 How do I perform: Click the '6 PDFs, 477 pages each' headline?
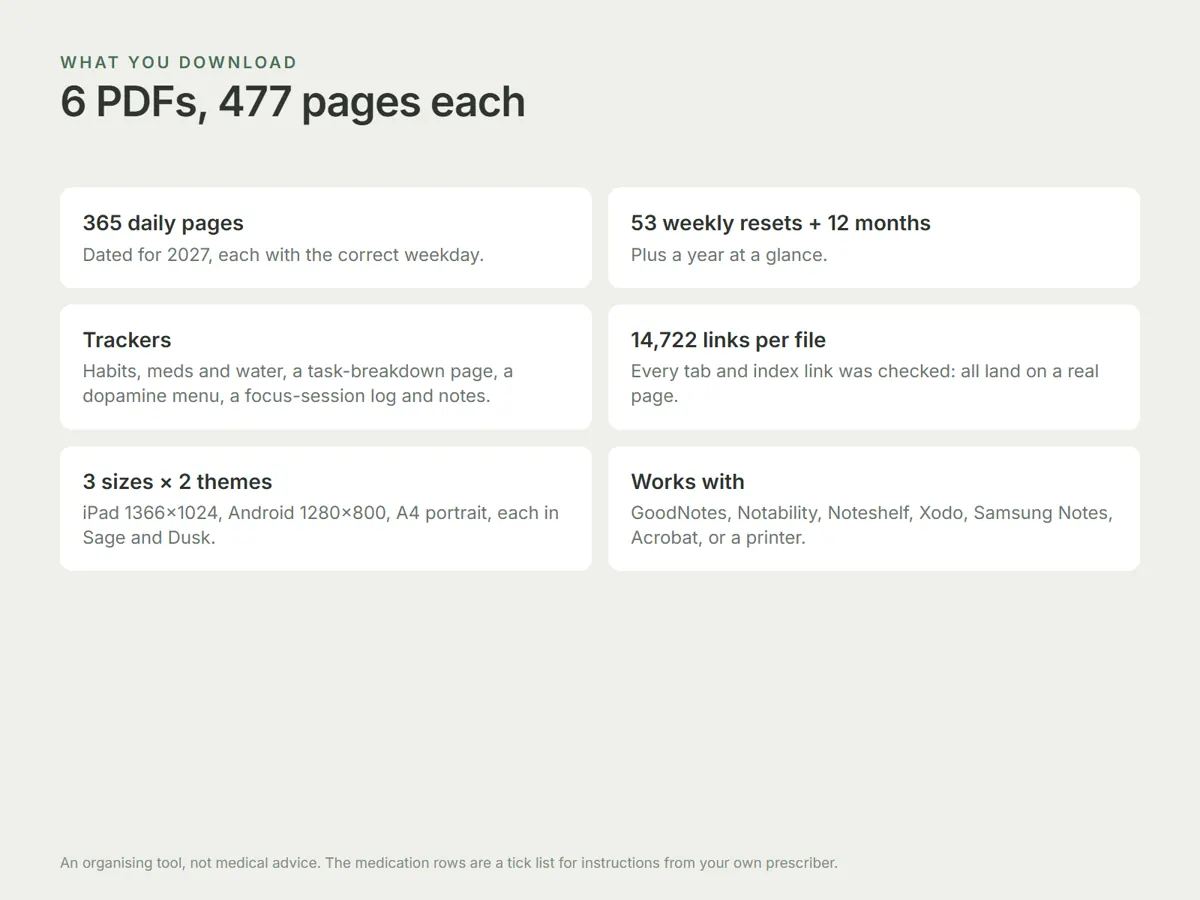(x=293, y=102)
